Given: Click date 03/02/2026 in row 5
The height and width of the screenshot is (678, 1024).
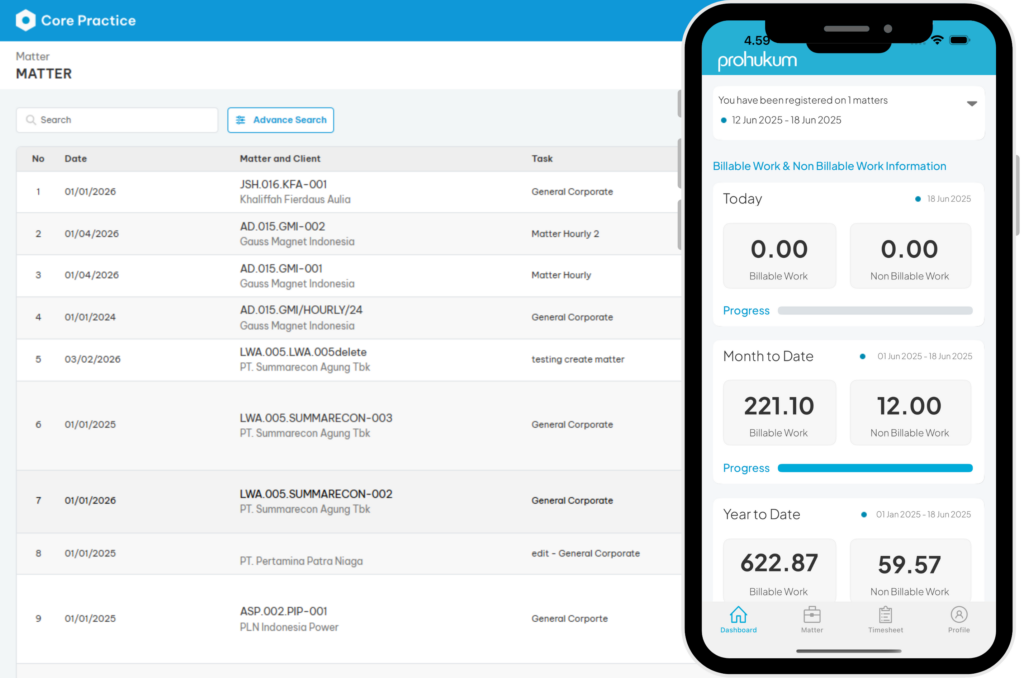Looking at the screenshot, I should pyautogui.click(x=93, y=359).
